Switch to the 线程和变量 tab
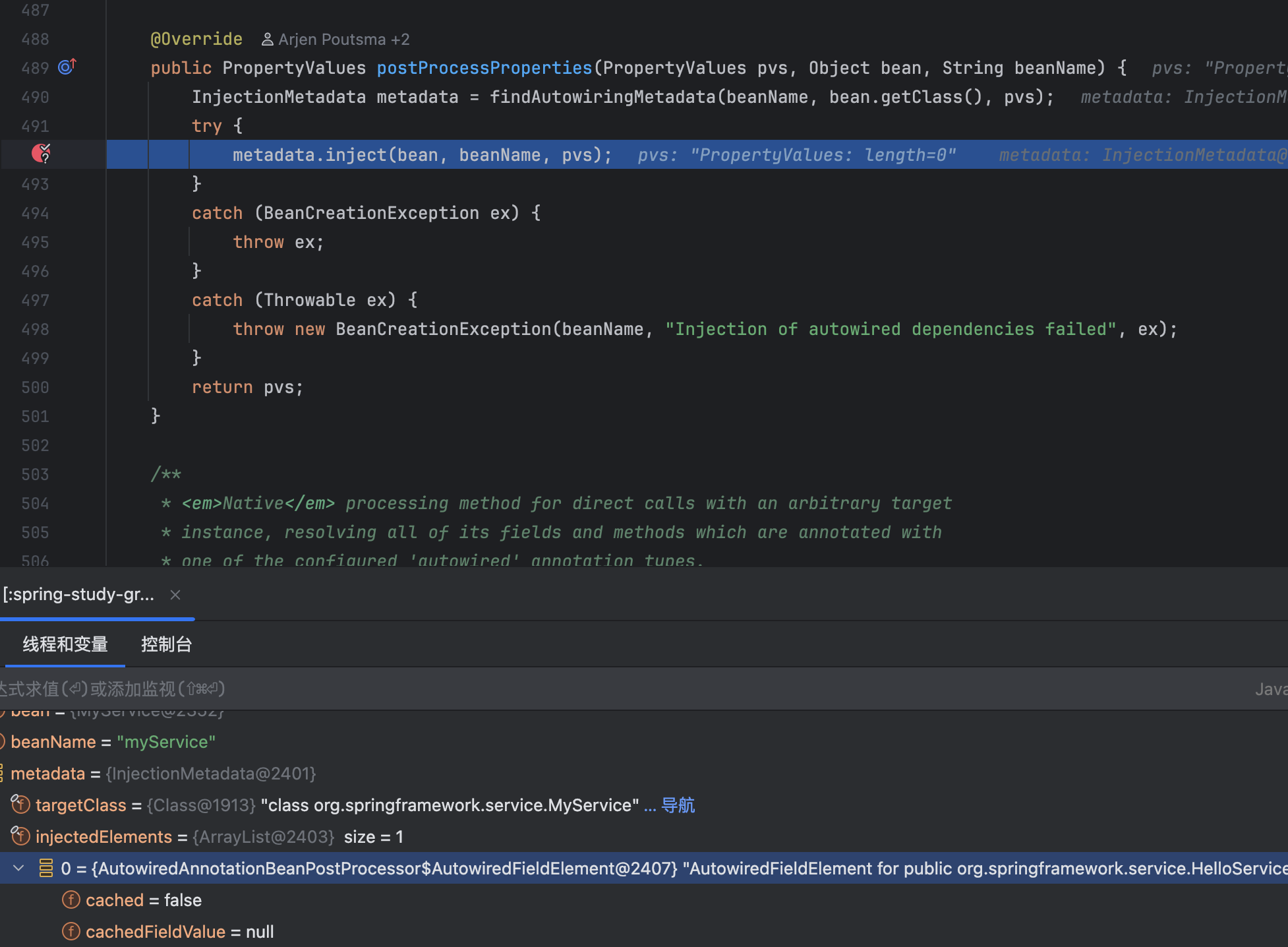 [65, 644]
